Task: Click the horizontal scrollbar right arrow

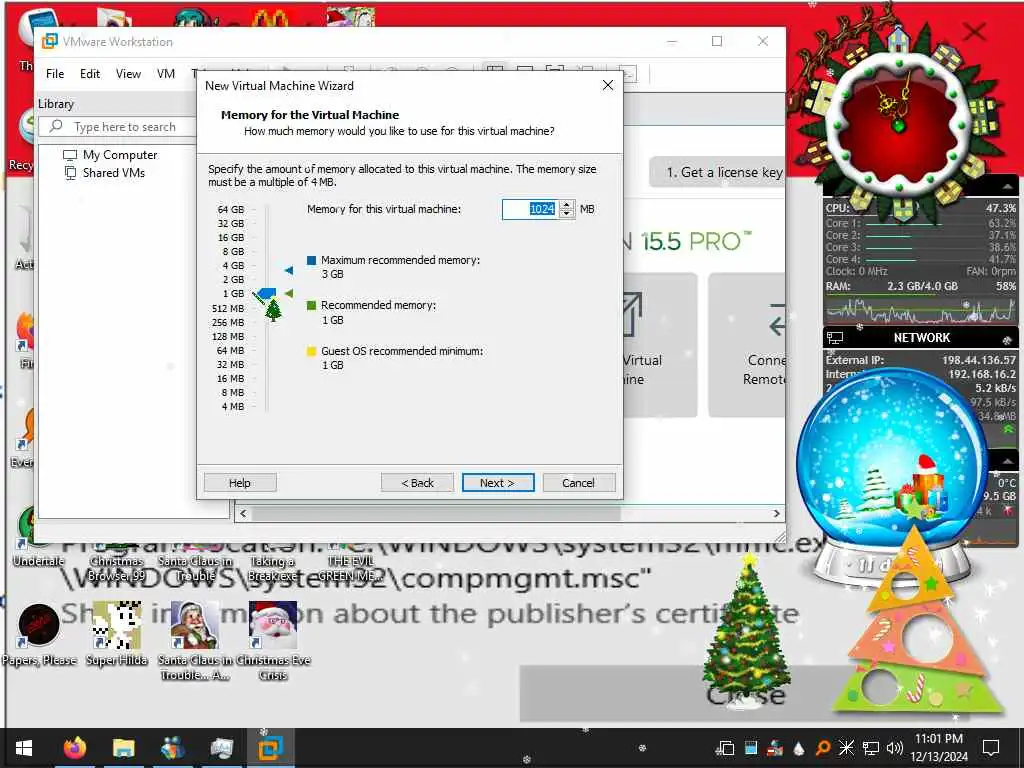Action: [776, 513]
